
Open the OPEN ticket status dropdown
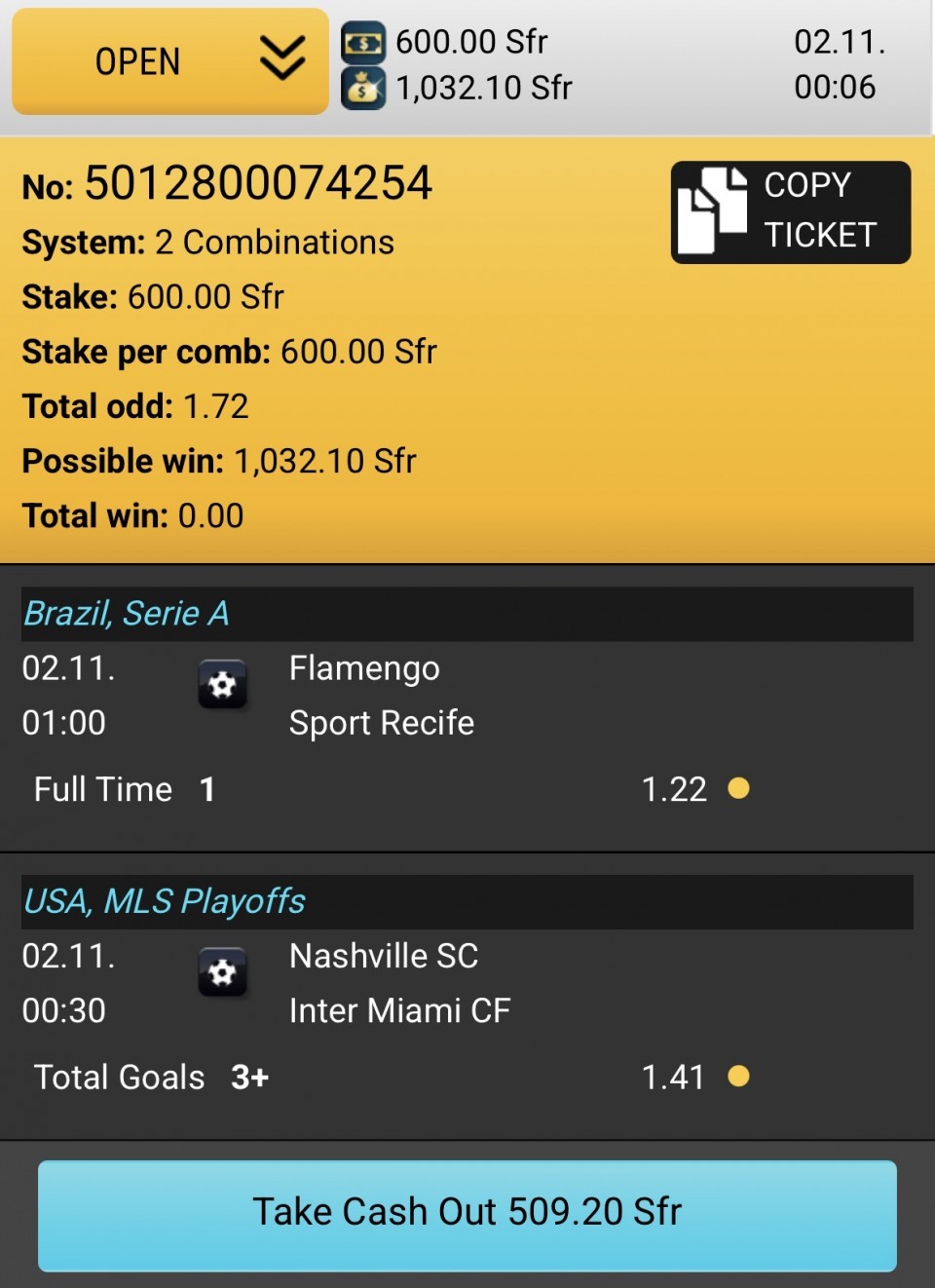[x=138, y=61]
